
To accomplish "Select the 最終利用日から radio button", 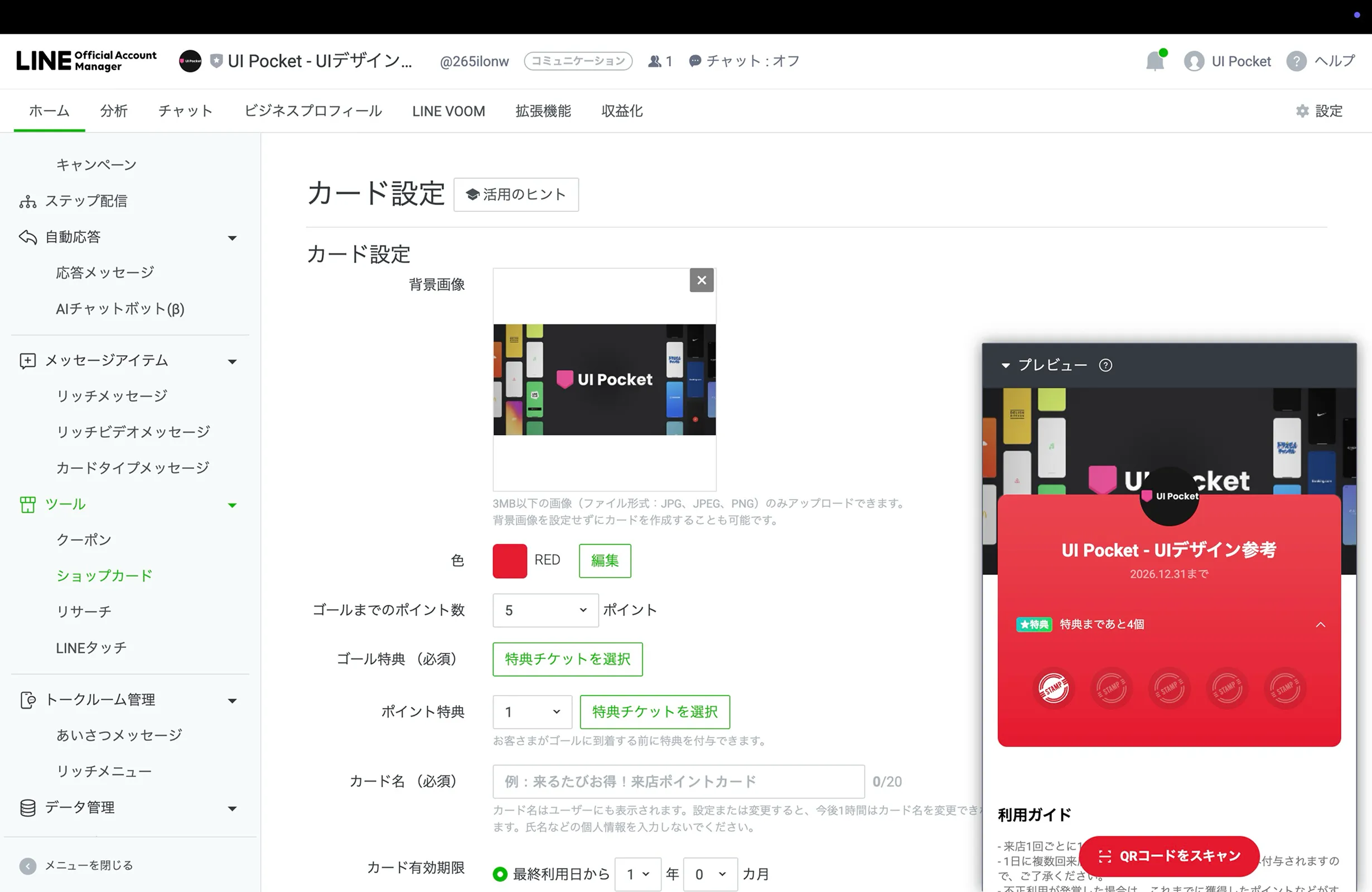I will click(x=499, y=874).
